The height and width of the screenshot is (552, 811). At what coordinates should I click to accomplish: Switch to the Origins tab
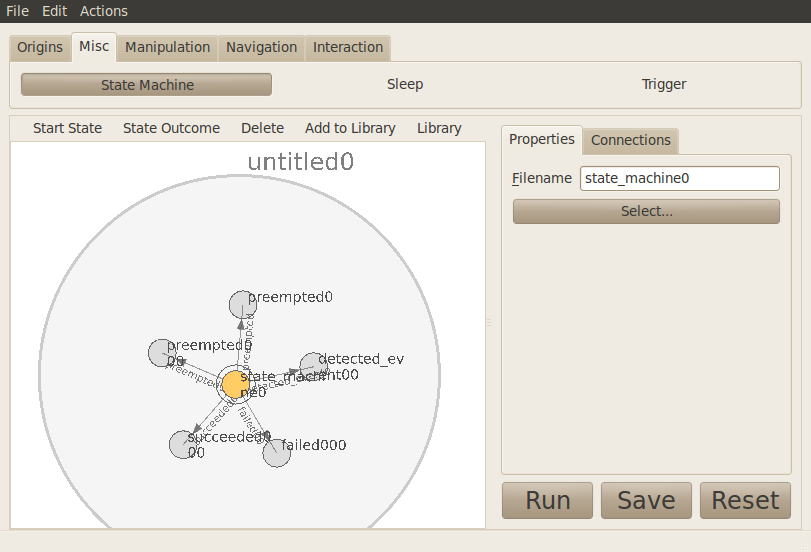[40, 47]
